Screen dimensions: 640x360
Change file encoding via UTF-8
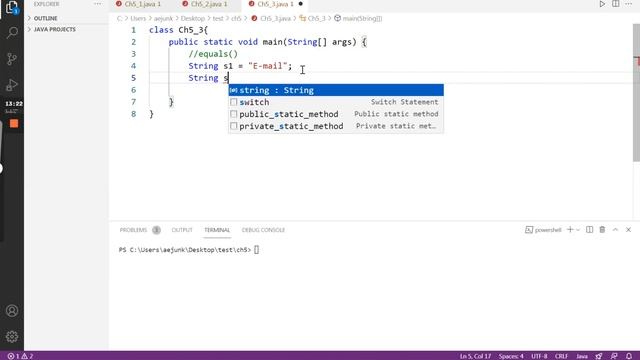pos(539,356)
